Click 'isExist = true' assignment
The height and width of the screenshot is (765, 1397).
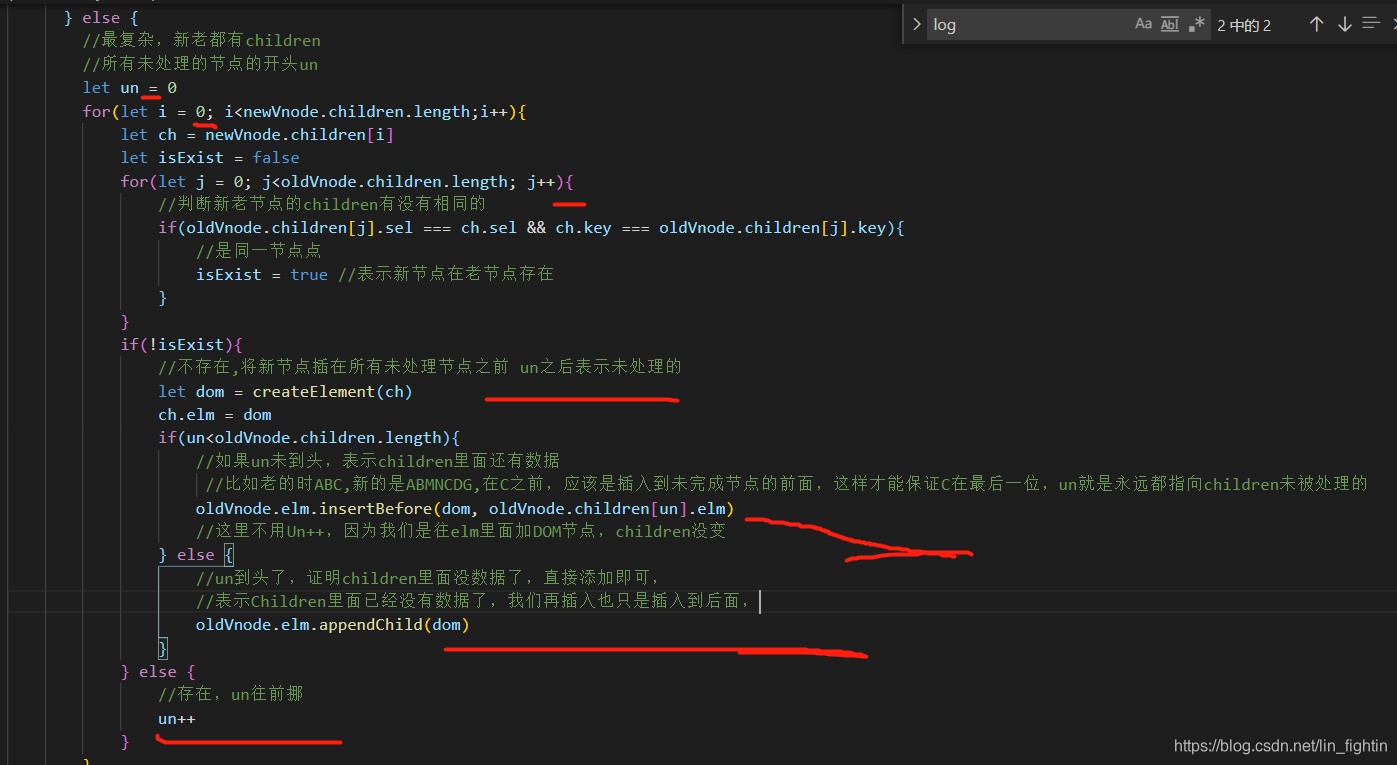click(x=262, y=274)
